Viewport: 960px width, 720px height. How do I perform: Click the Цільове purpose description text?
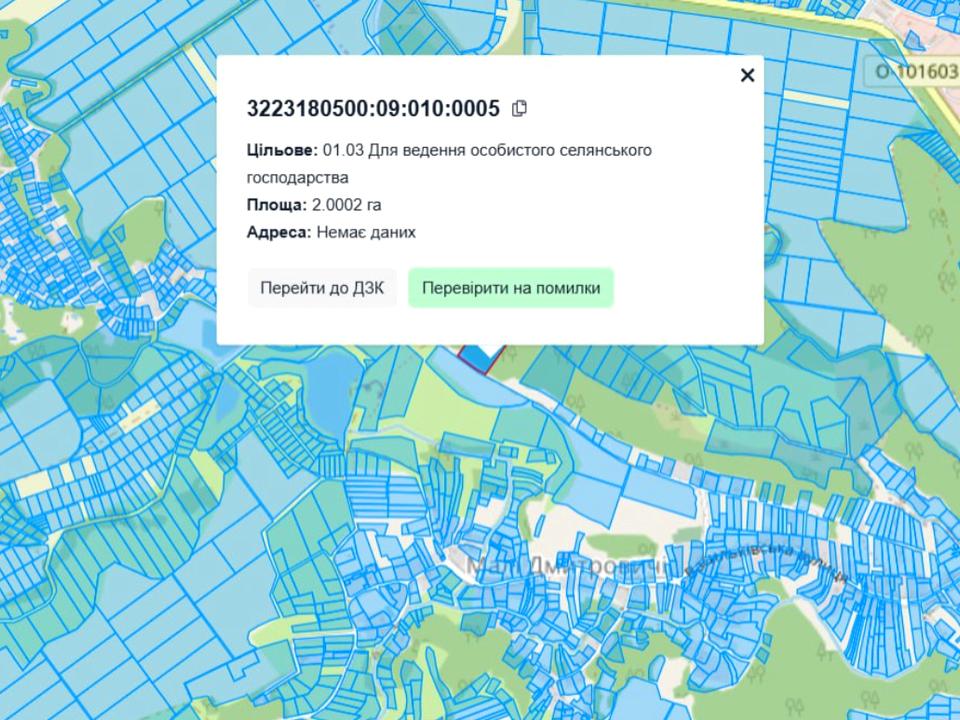tap(449, 163)
